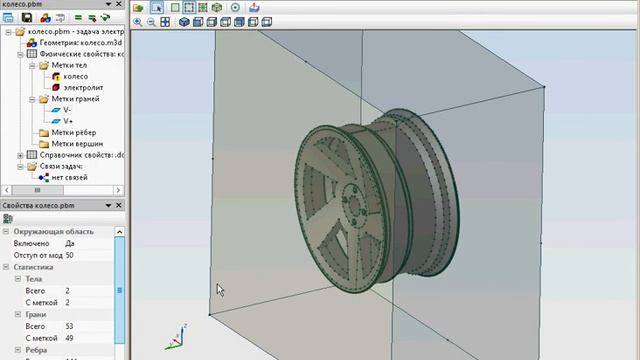The height and width of the screenshot is (360, 640).
Task: Click the view results icon with green arrow
Action: pyautogui.click(x=106, y=18)
